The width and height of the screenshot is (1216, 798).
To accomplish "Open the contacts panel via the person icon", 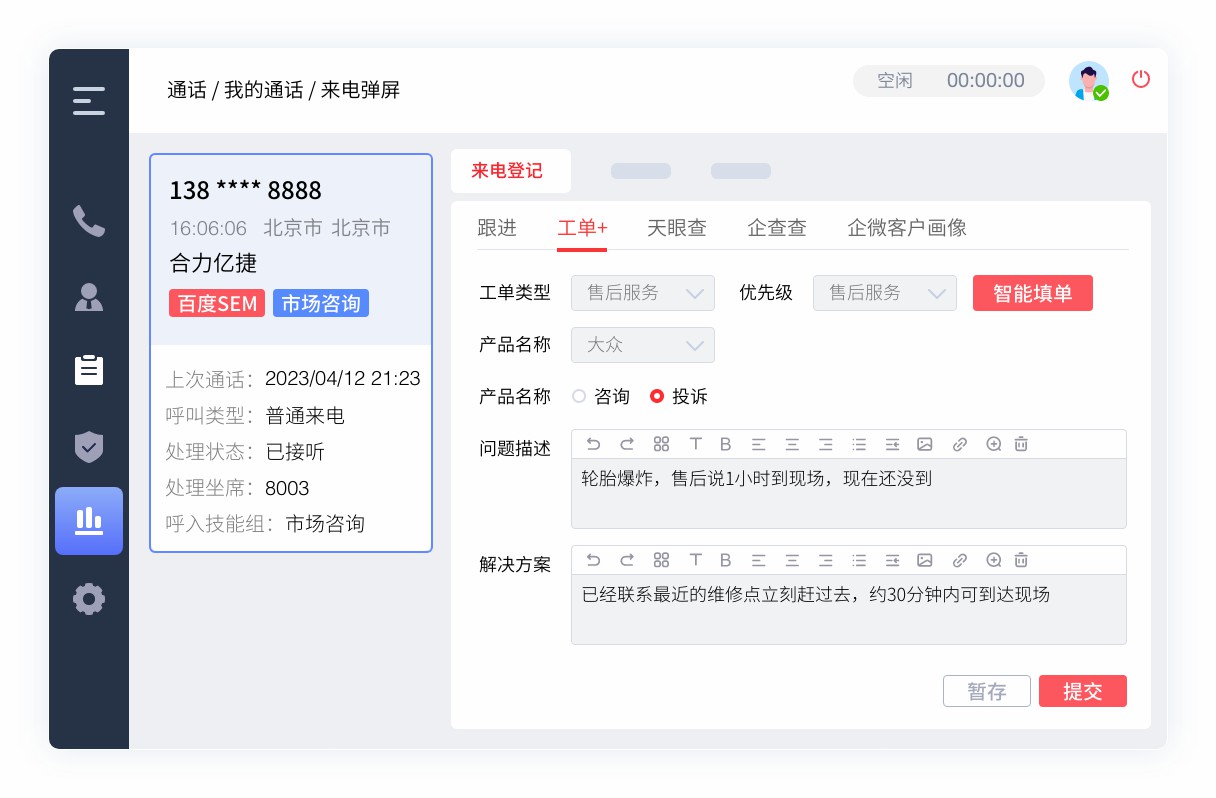I will 89,296.
